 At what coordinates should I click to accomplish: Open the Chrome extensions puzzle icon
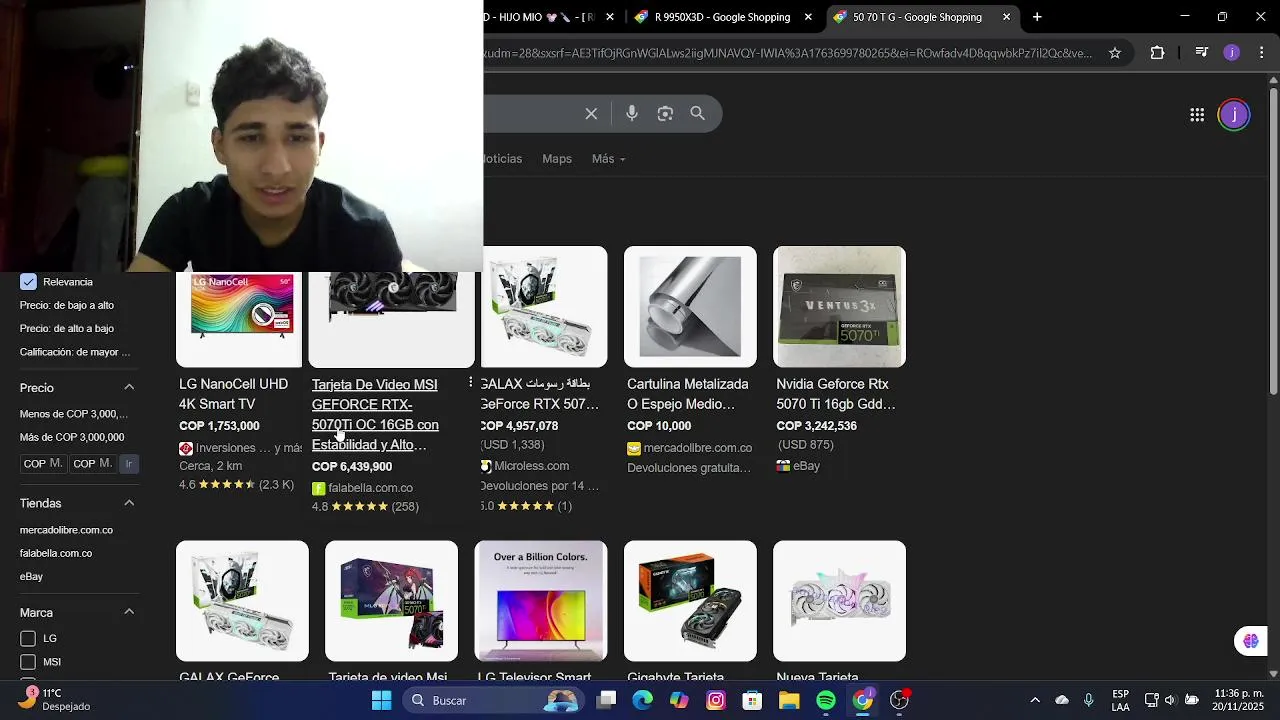(x=1157, y=53)
